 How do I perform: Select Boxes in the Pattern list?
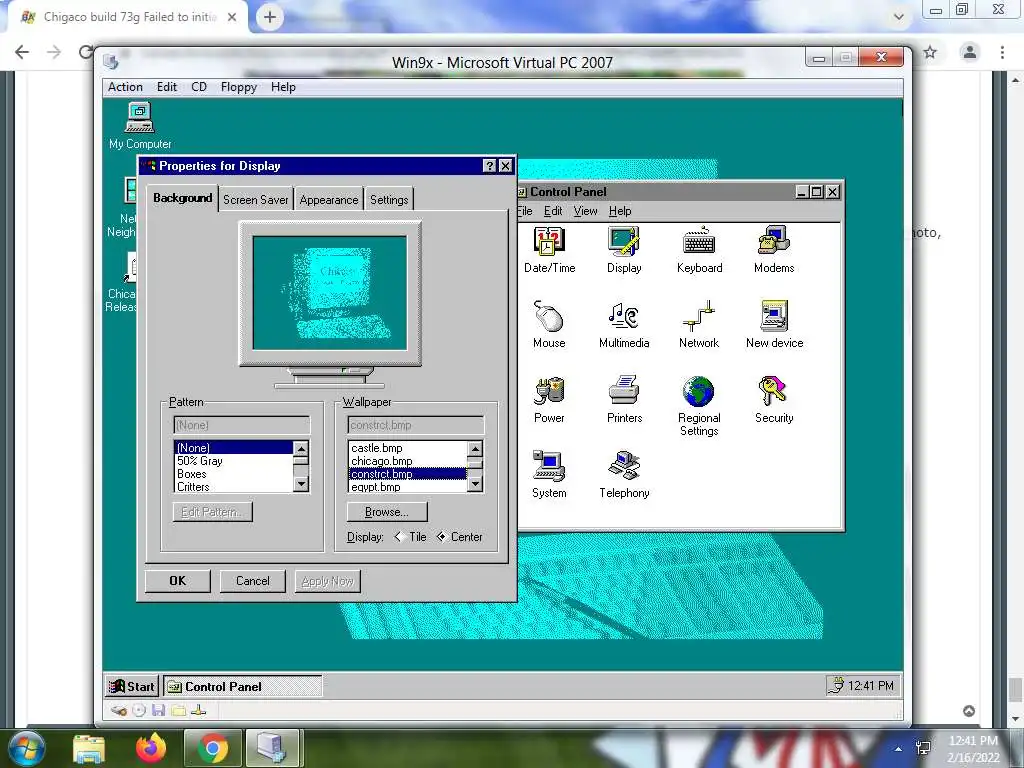click(x=234, y=474)
